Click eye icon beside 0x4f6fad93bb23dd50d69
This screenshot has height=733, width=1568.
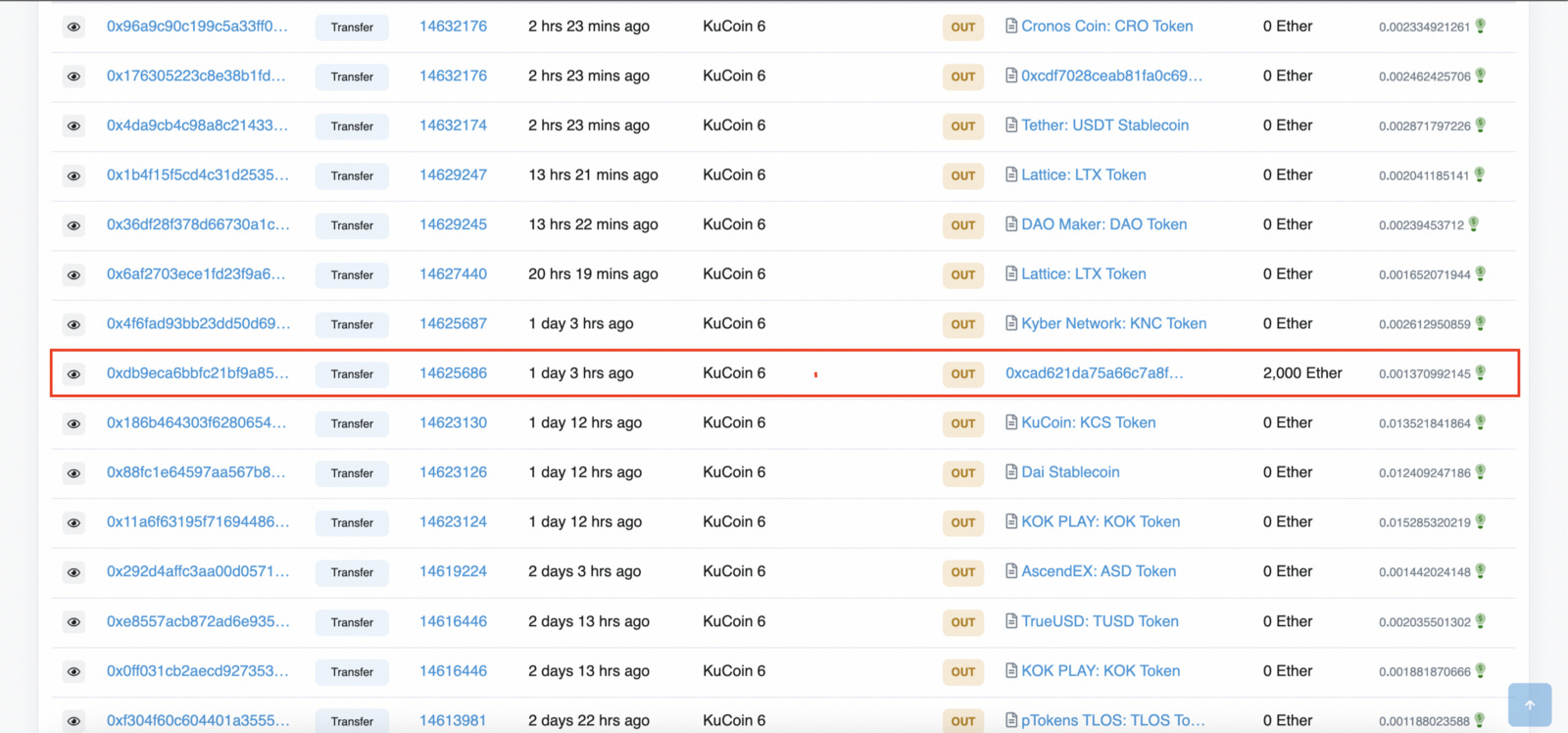[73, 324]
